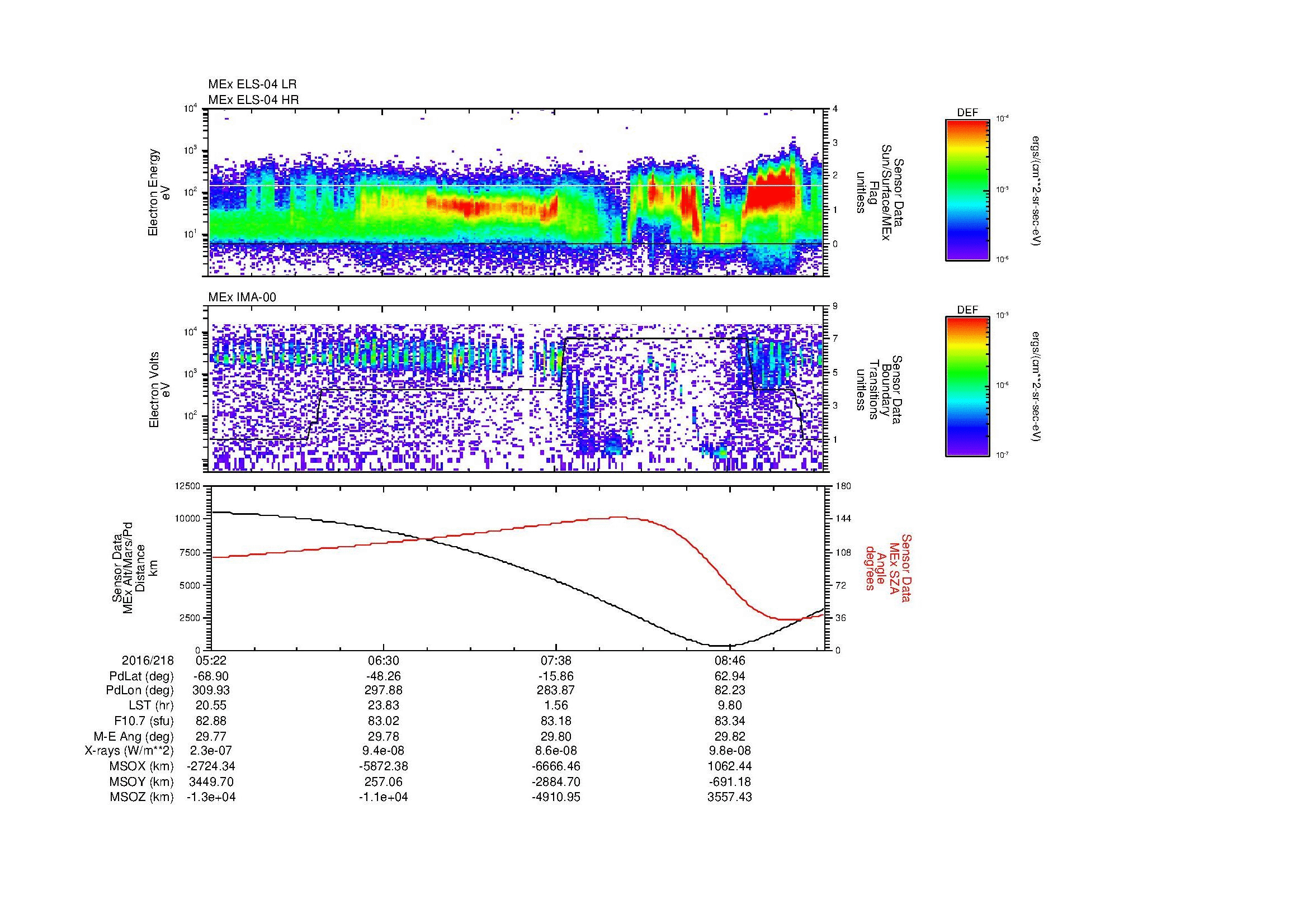Select the 'MEx ELS-04 LR' title text
1308x924 pixels.
click(x=252, y=84)
